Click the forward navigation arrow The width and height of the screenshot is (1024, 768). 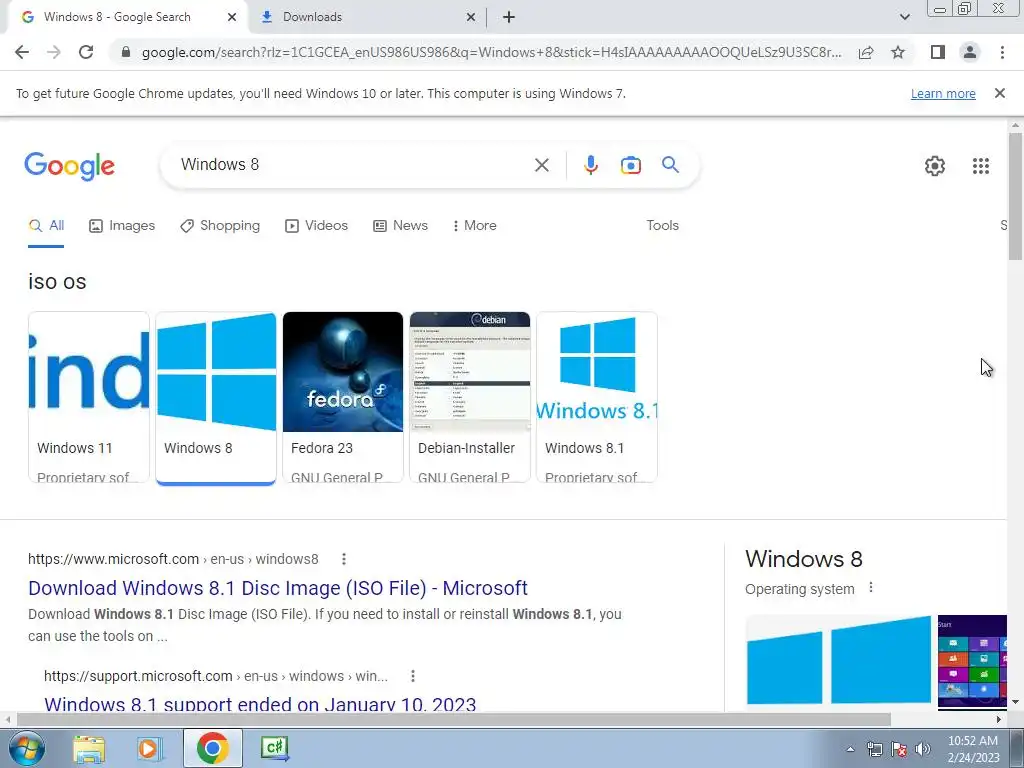[54, 52]
